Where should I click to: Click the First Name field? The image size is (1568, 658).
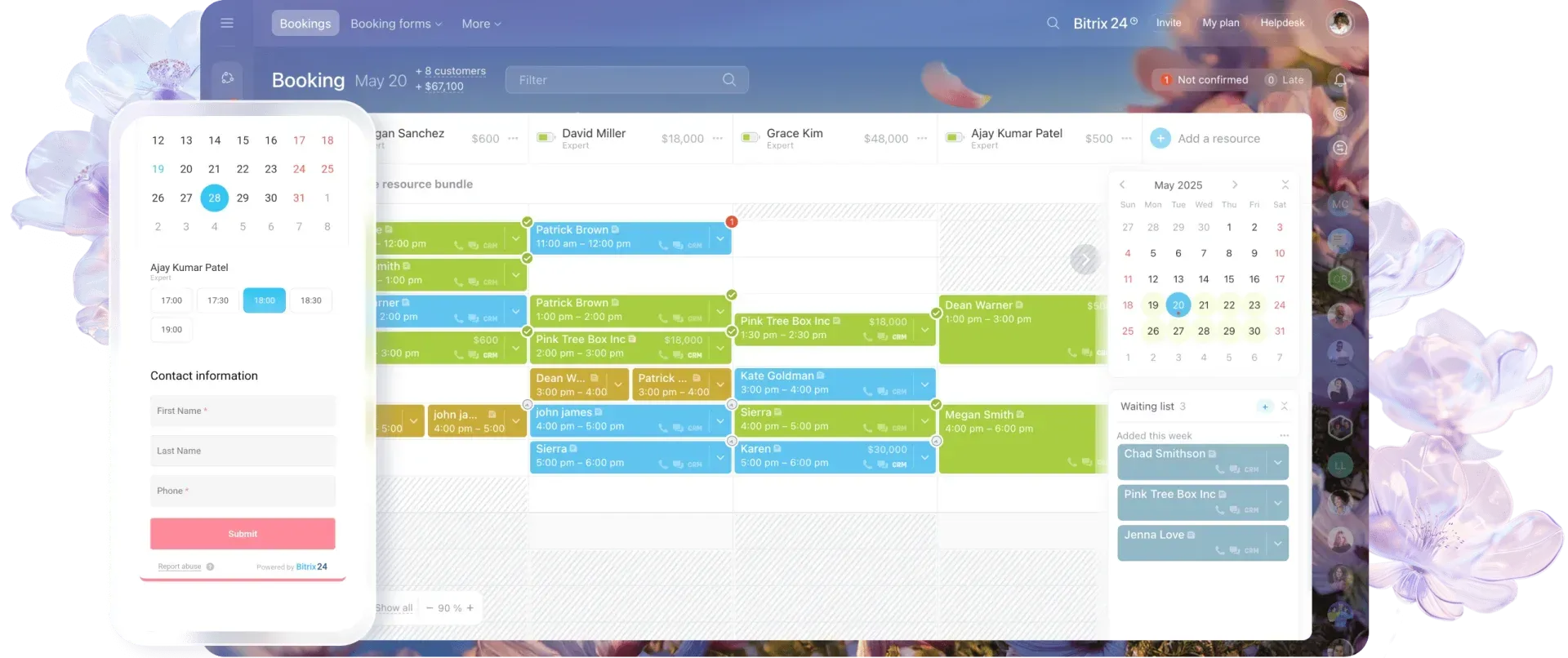click(243, 411)
